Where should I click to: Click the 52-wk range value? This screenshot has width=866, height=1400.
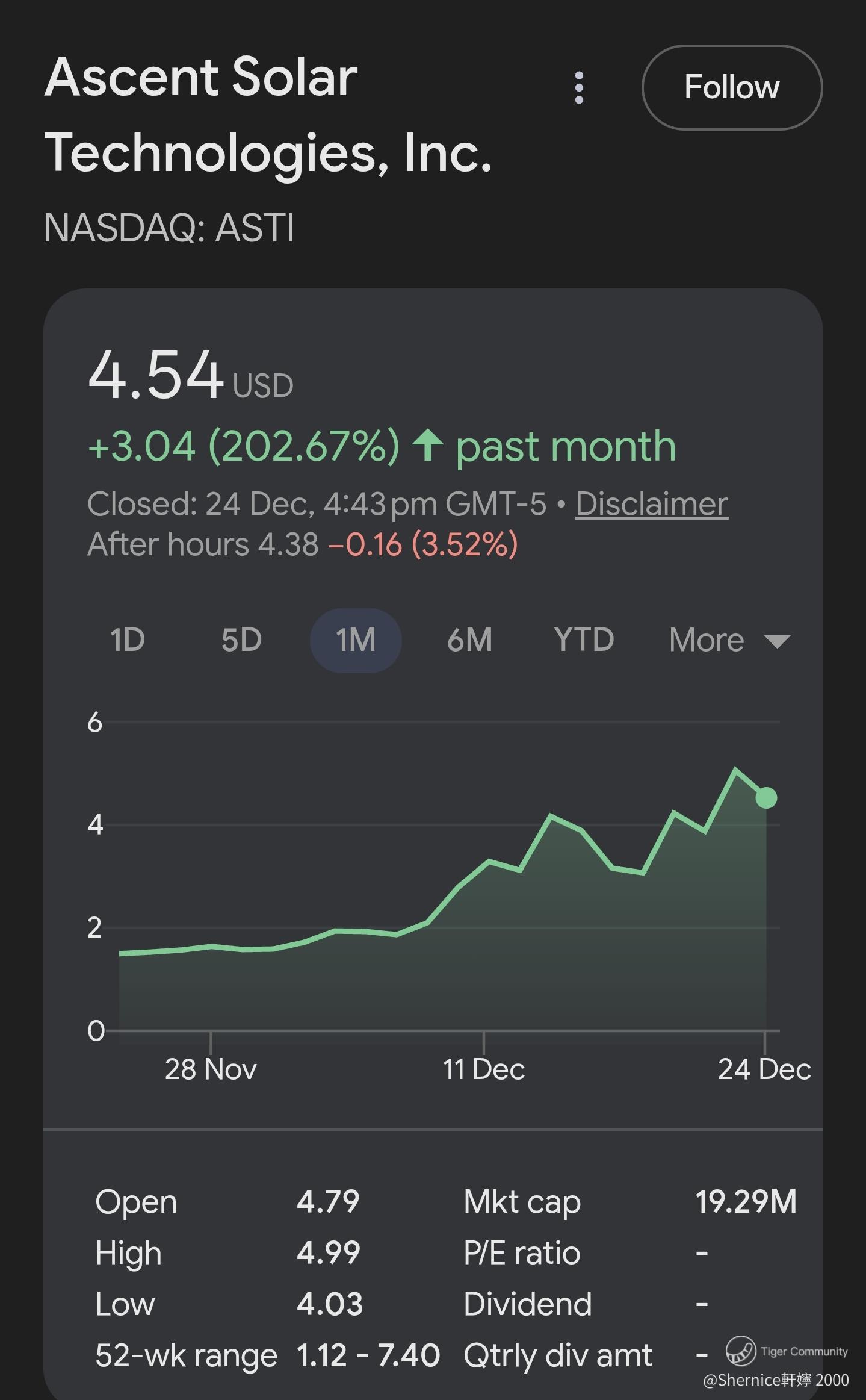coord(368,1355)
